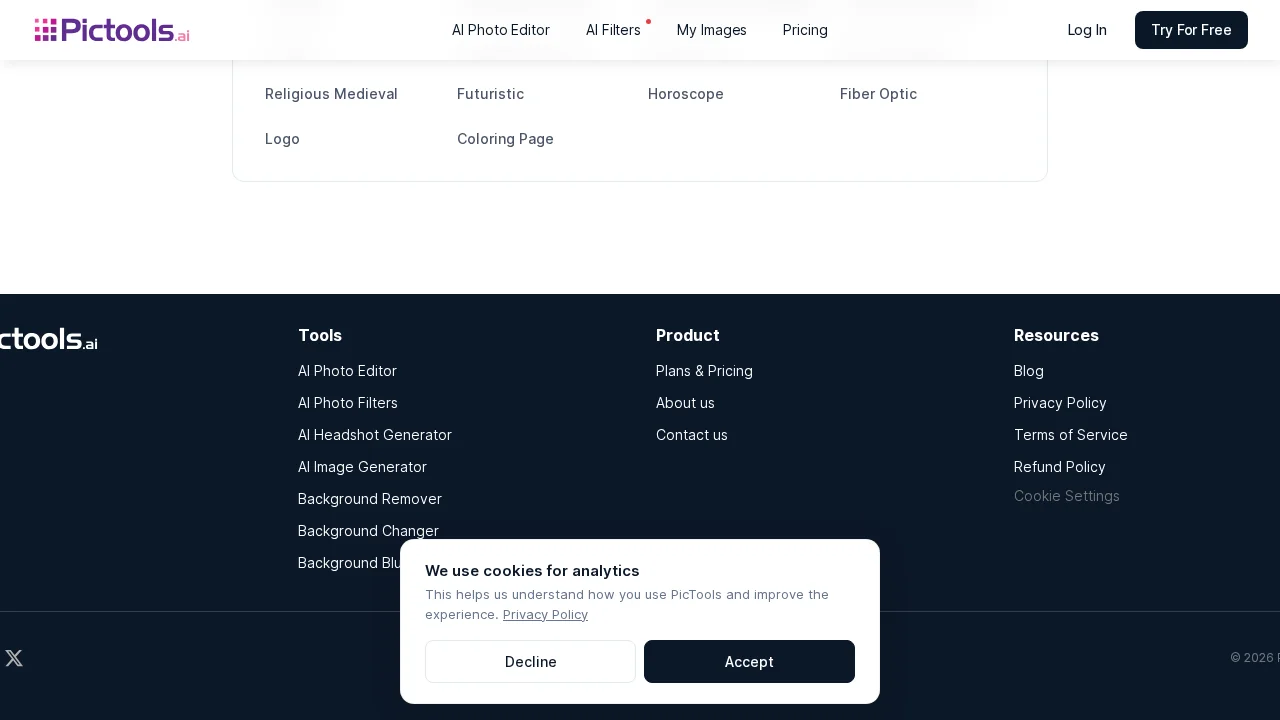Open the AI Filters menu item
The width and height of the screenshot is (1280, 720).
(x=613, y=30)
